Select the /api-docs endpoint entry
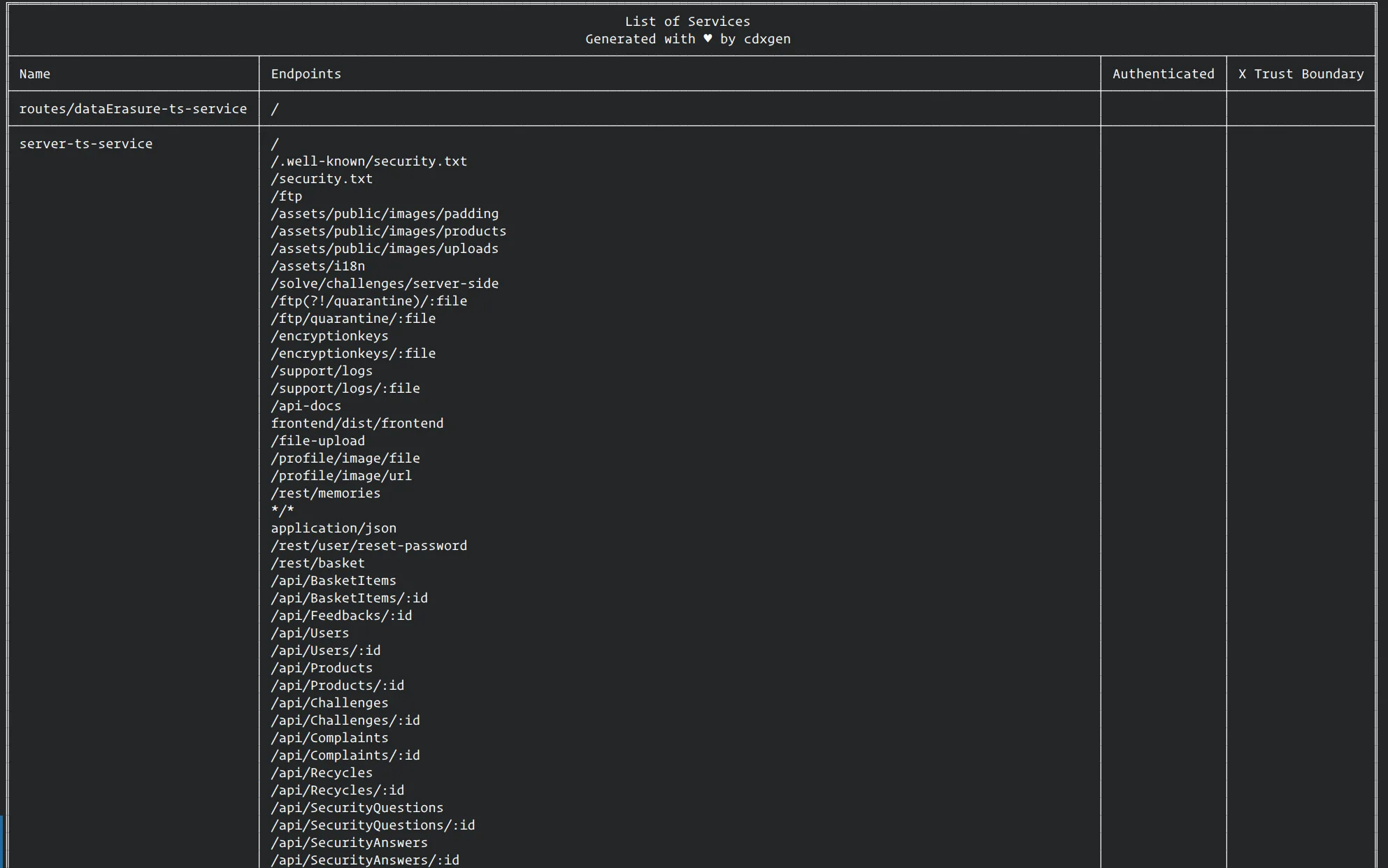This screenshot has width=1388, height=868. click(306, 405)
